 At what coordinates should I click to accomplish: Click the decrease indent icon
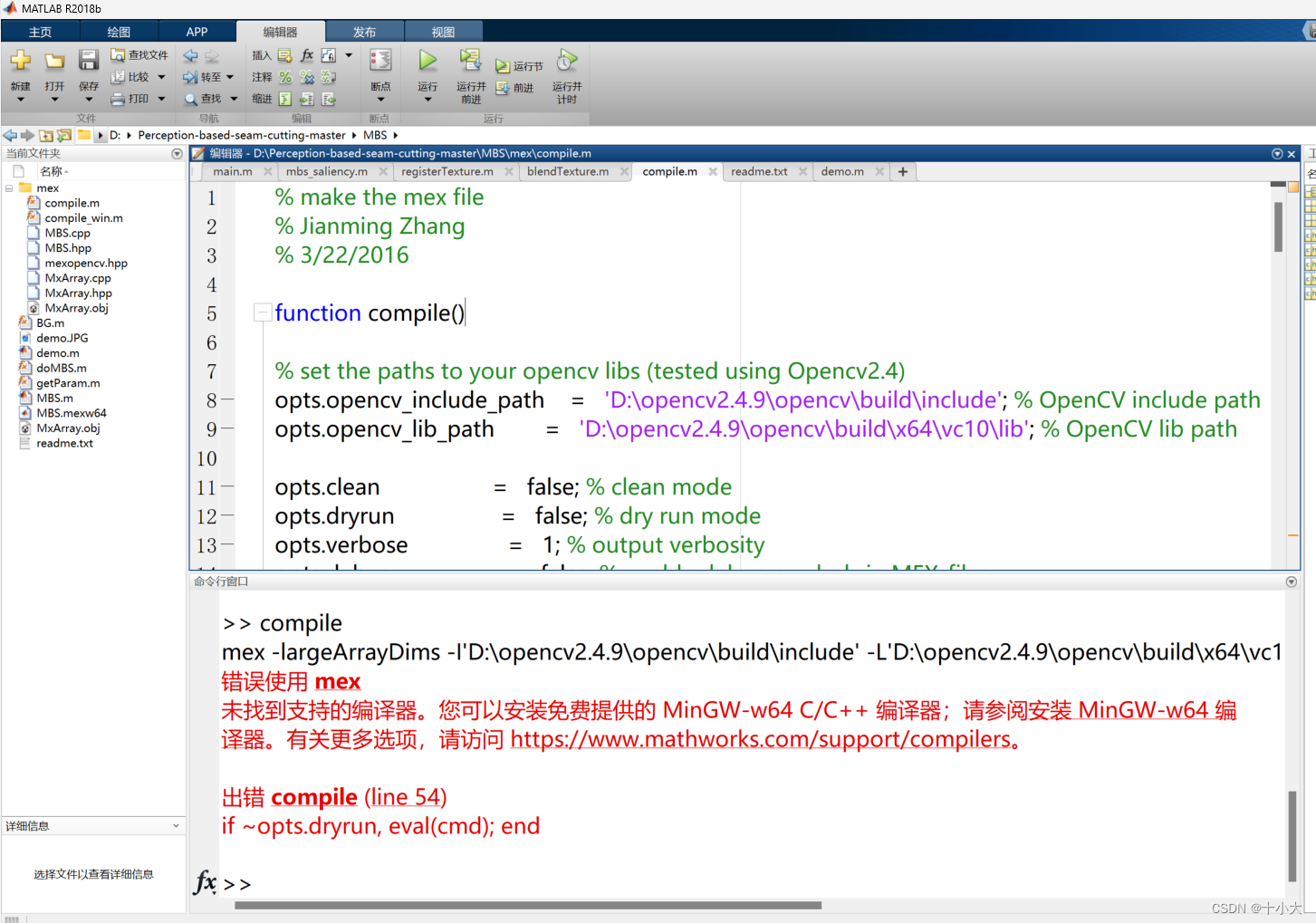click(x=329, y=99)
